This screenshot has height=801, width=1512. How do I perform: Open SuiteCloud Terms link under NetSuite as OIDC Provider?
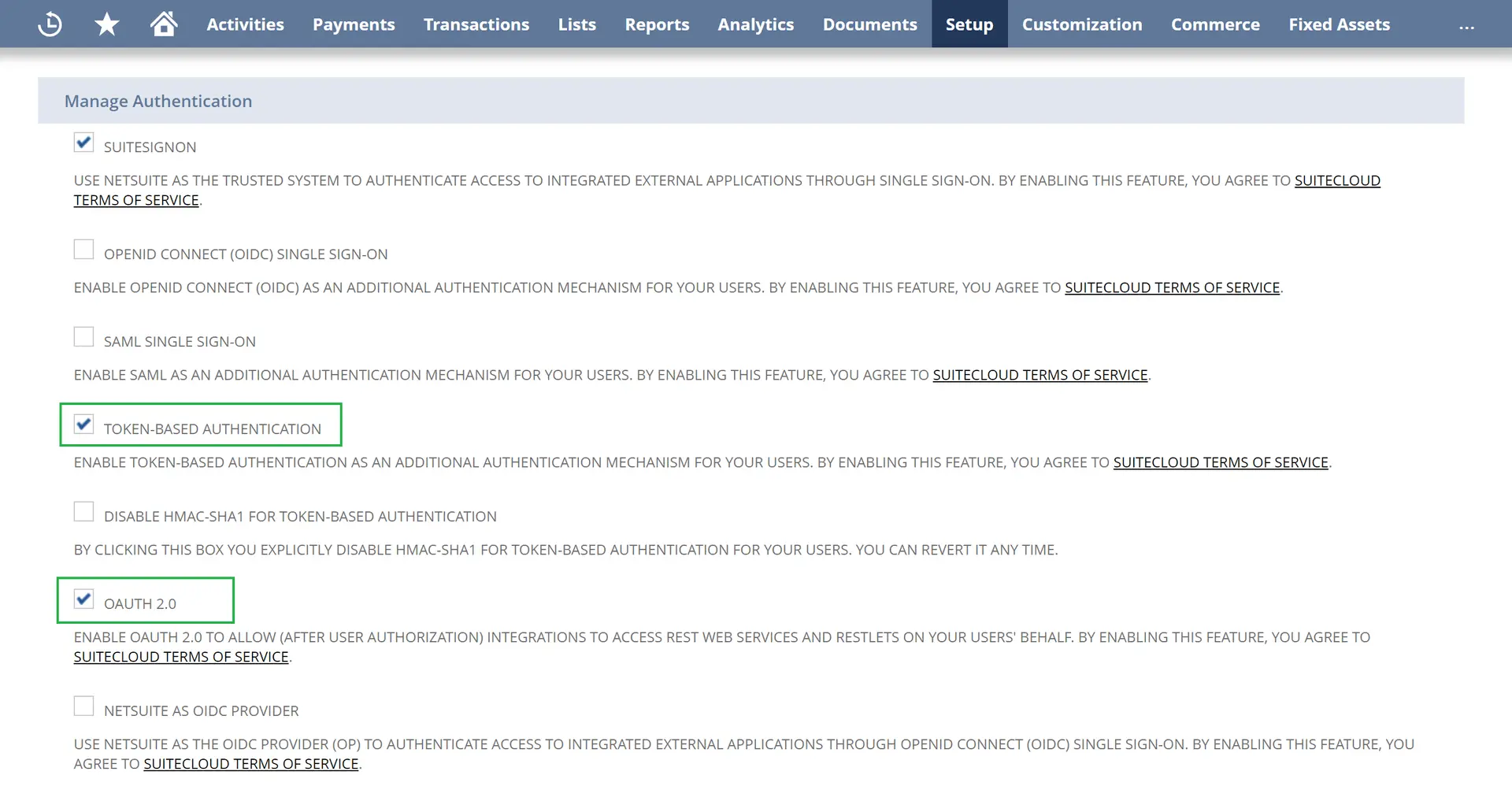(250, 764)
